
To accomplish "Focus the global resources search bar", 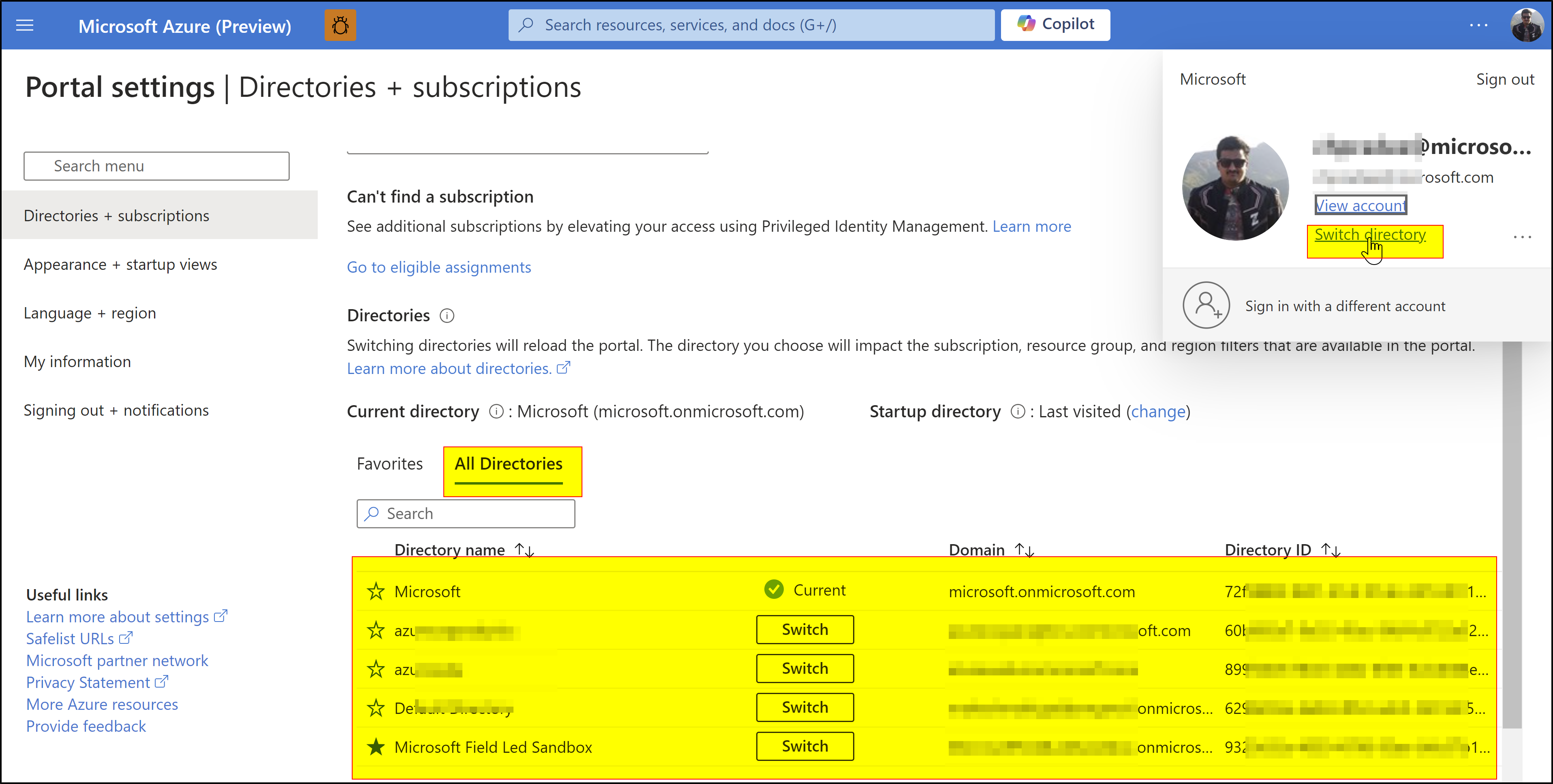I will pos(751,25).
